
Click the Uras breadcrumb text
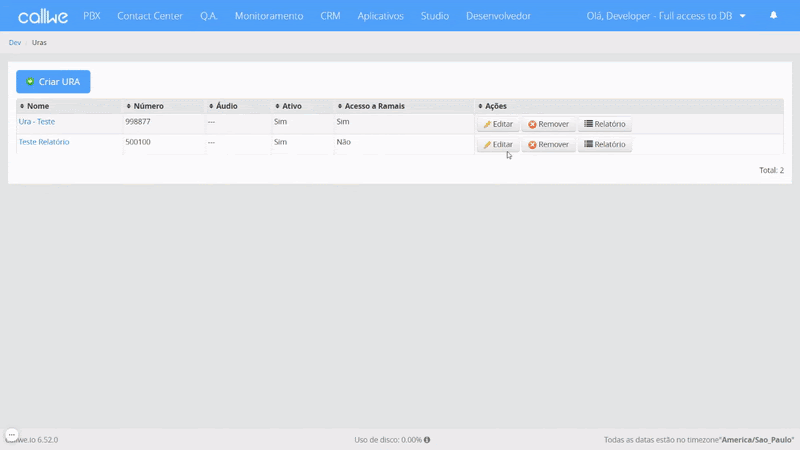(x=39, y=42)
